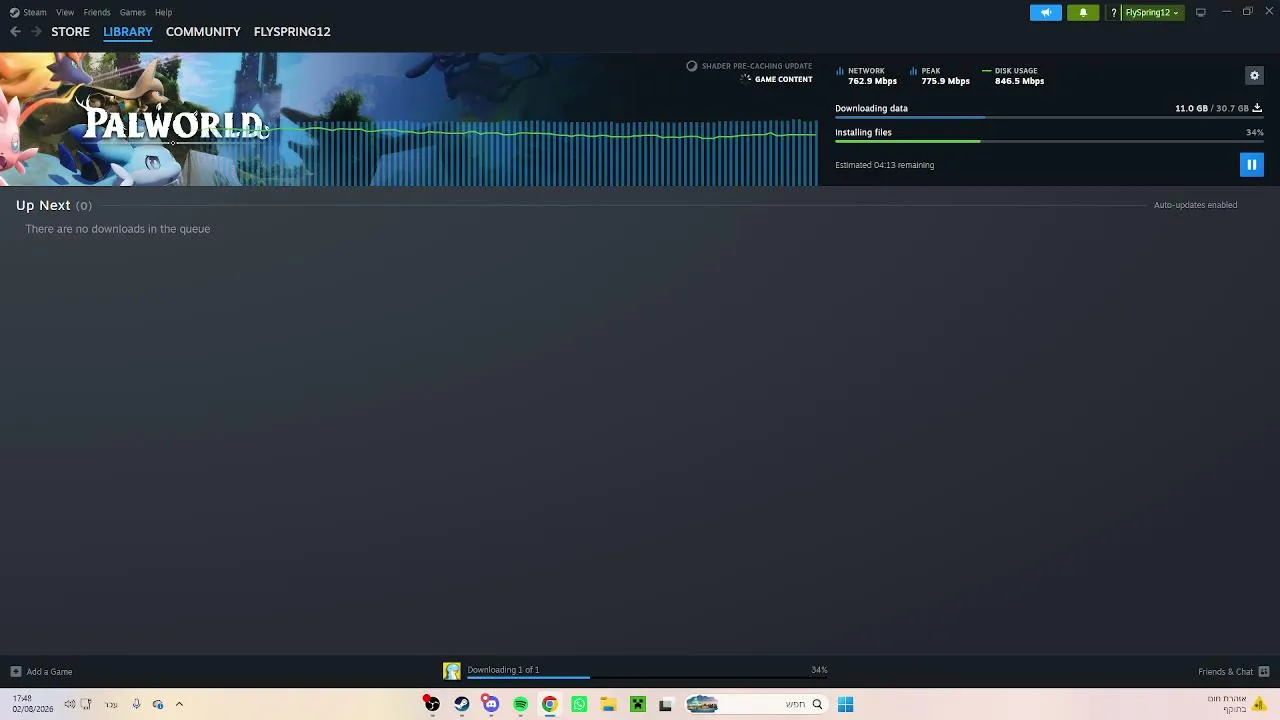Click the question mark help button
The height and width of the screenshot is (720, 1280).
[x=1113, y=13]
